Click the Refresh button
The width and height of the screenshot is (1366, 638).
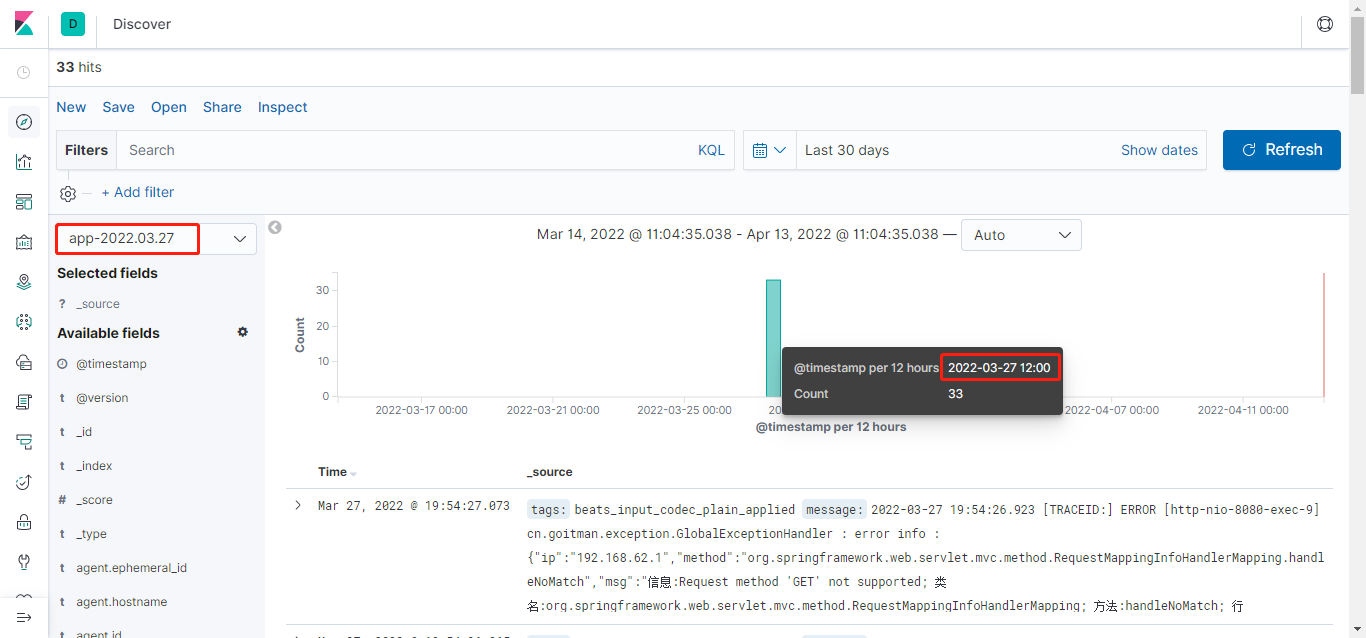tap(1282, 150)
